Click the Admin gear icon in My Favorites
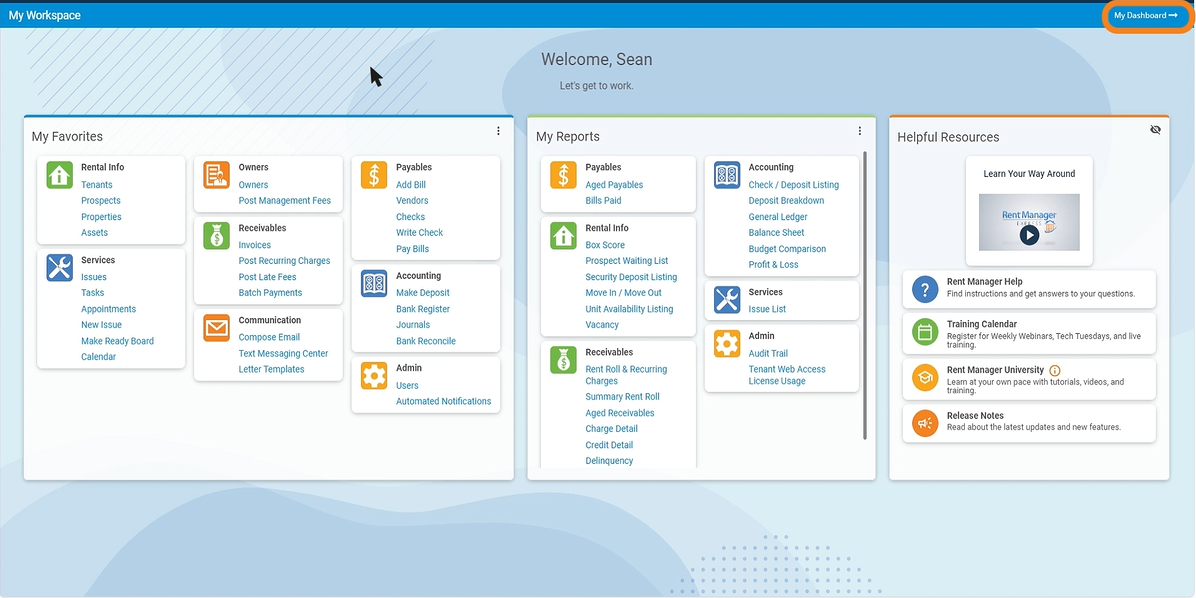Viewport: 1196px width, 598px height. (x=373, y=374)
